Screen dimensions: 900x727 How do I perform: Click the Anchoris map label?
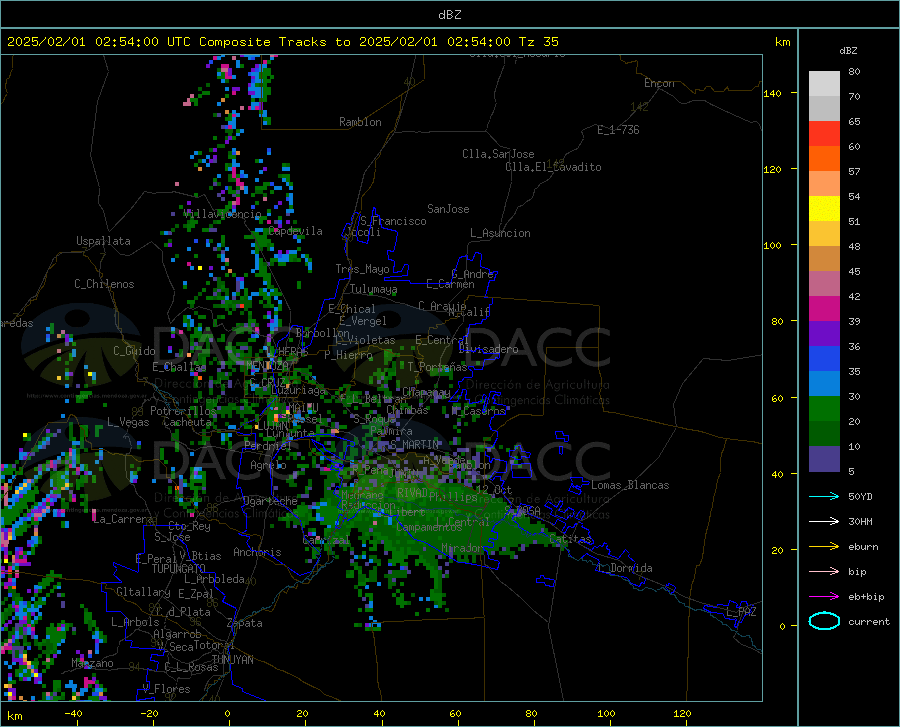click(x=257, y=553)
